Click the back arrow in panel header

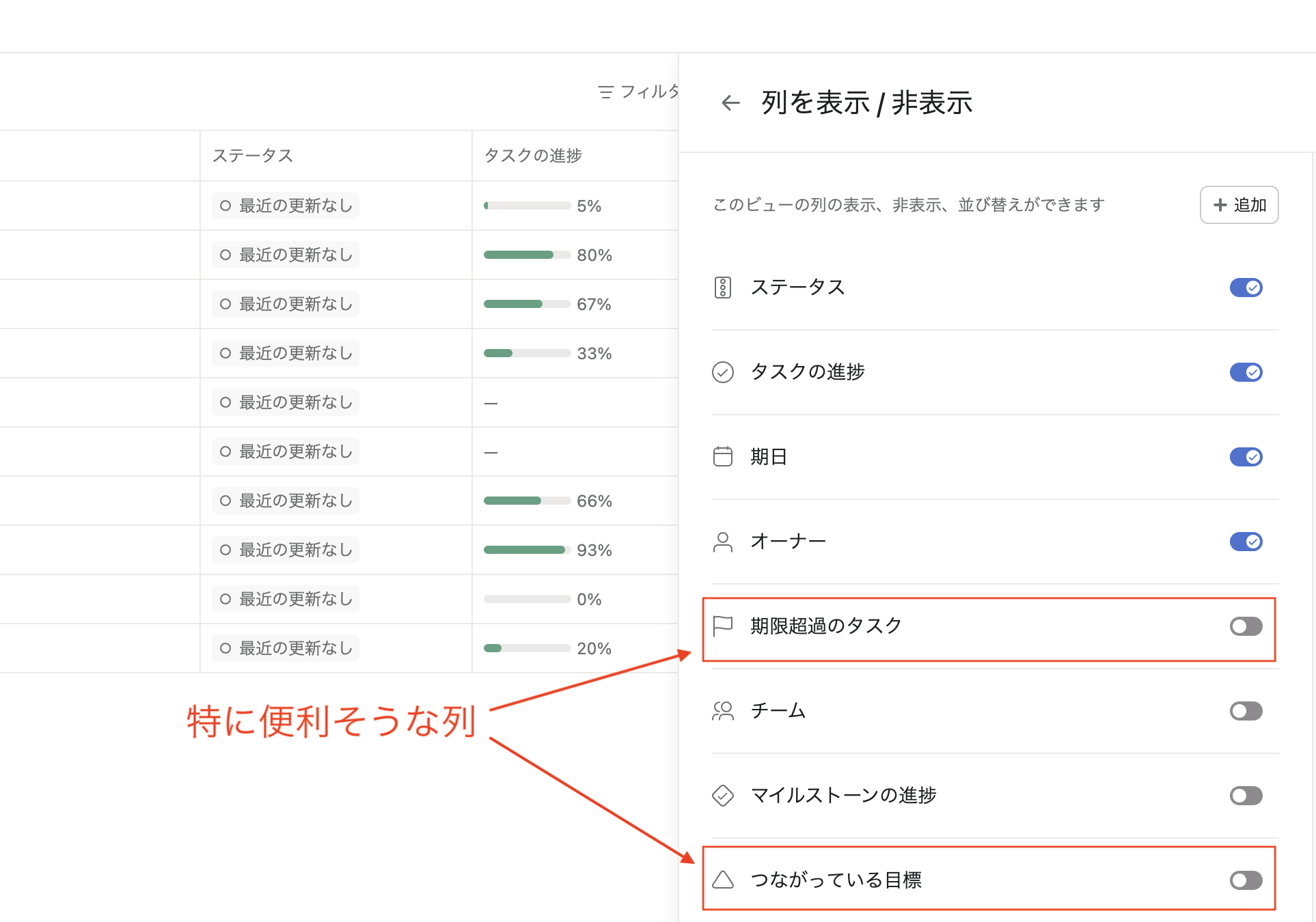coord(730,103)
